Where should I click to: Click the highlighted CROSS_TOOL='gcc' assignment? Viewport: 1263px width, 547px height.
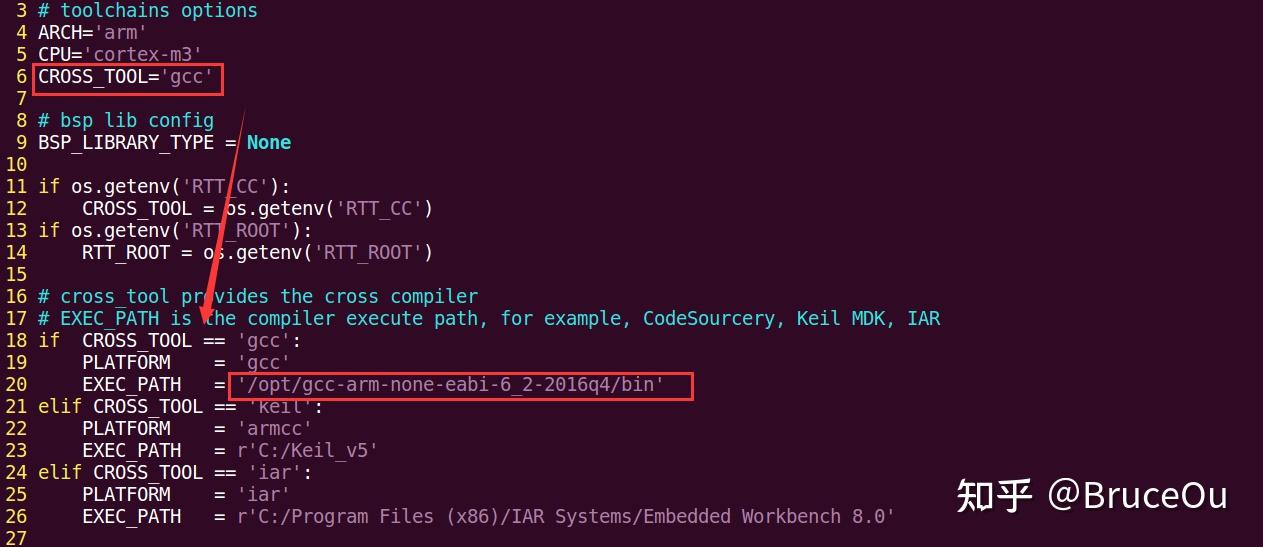(x=126, y=76)
